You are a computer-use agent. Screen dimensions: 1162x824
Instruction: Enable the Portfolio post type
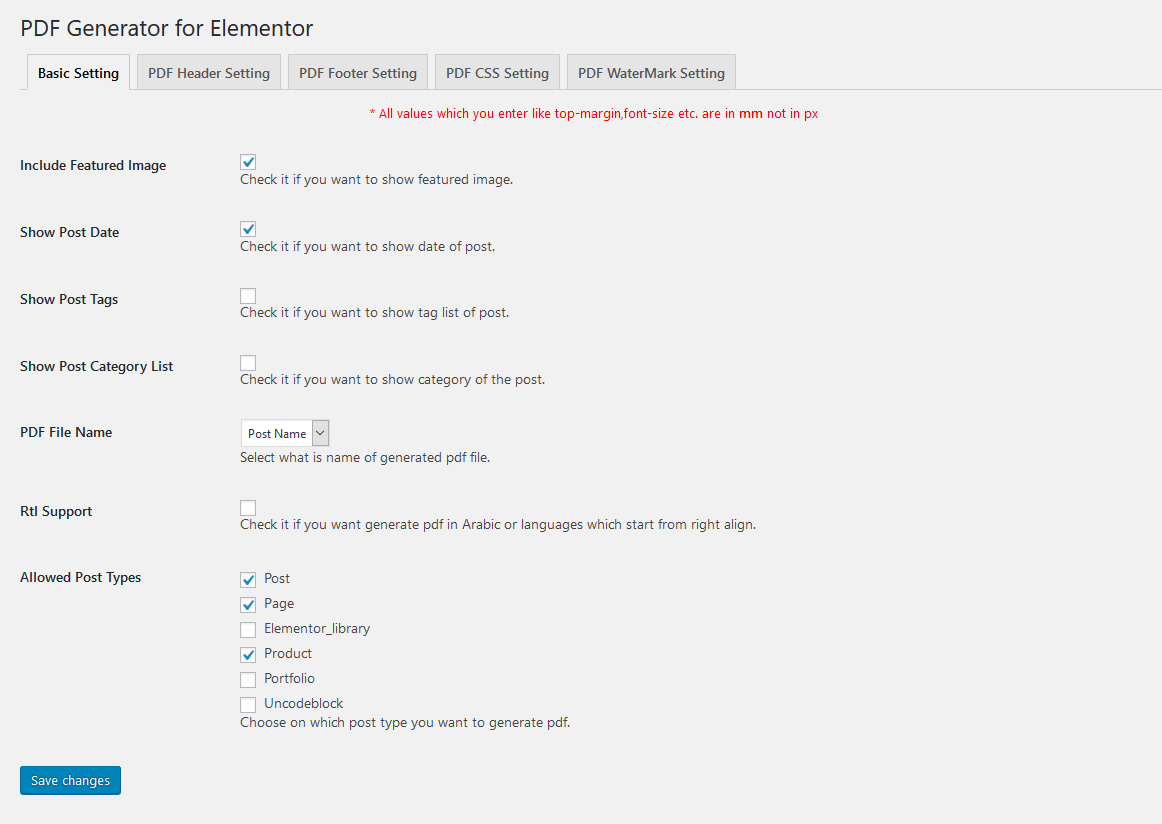[248, 680]
